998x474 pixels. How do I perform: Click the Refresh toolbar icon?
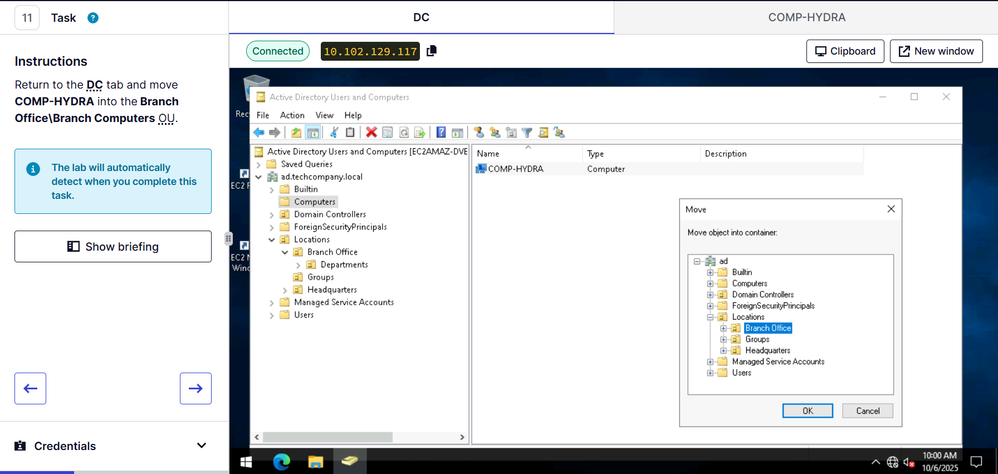coord(403,132)
